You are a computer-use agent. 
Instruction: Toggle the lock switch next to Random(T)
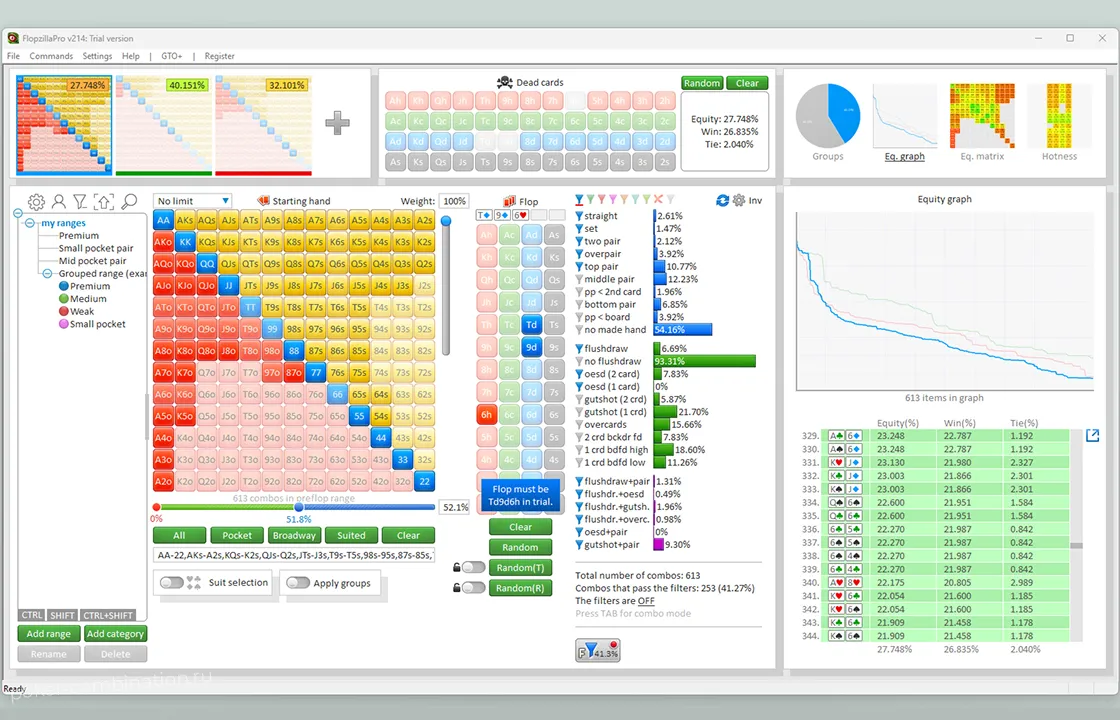pyautogui.click(x=473, y=568)
